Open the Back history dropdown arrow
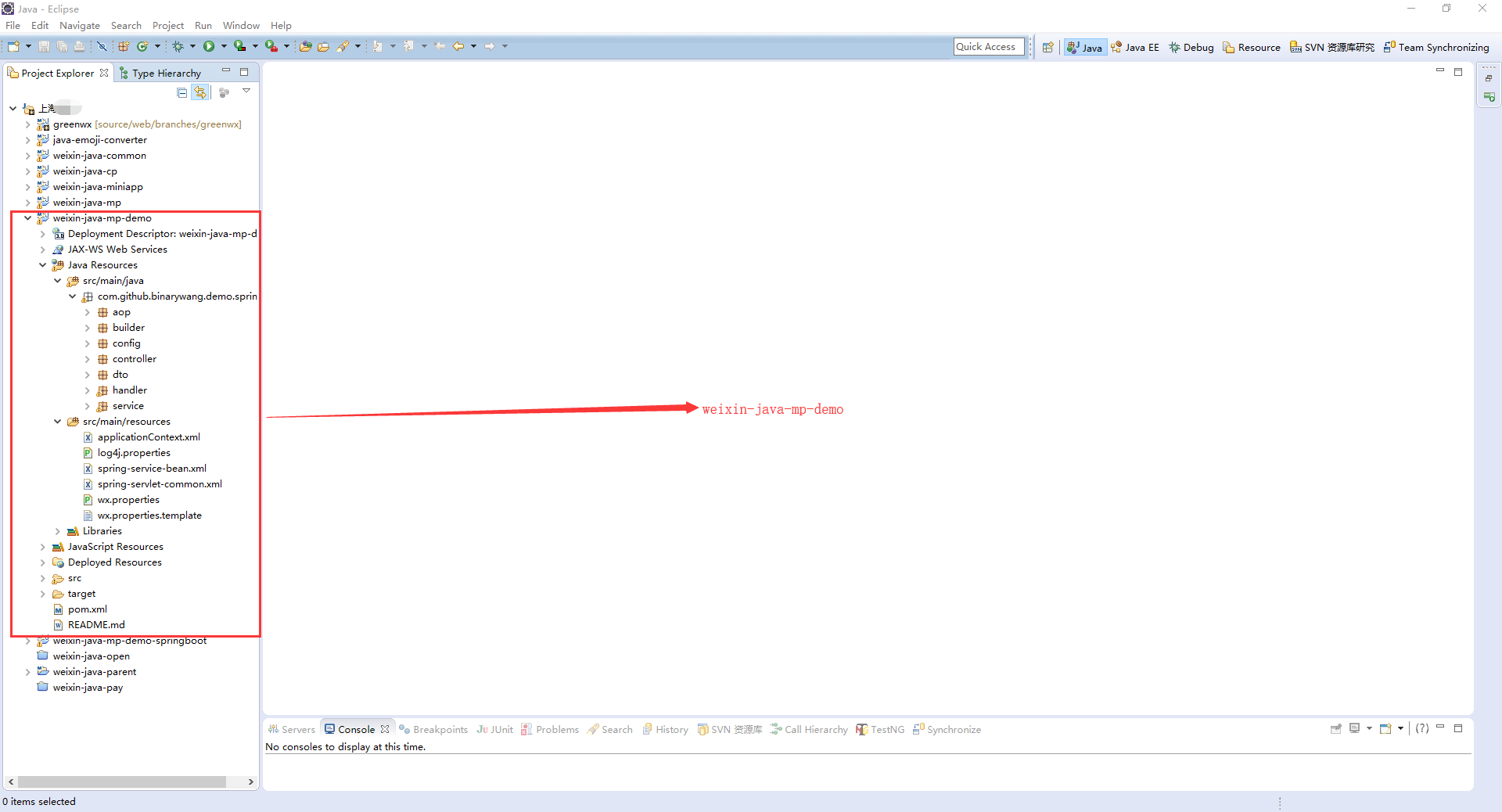The image size is (1502, 812). [473, 46]
